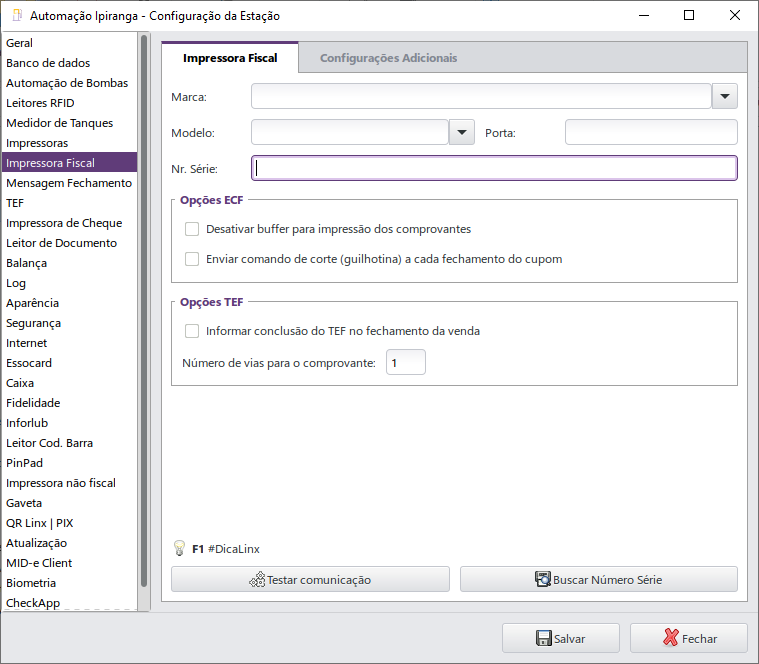Expand the Modelo dropdown arrow
This screenshot has width=759, height=664.
click(x=462, y=132)
